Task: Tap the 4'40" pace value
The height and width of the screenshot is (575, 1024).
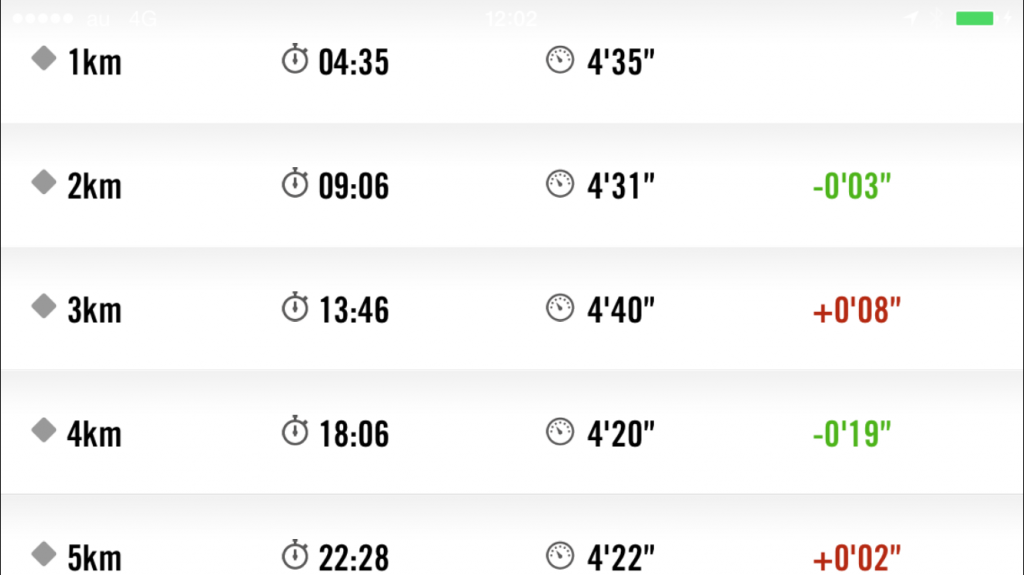Action: pyautogui.click(x=620, y=310)
